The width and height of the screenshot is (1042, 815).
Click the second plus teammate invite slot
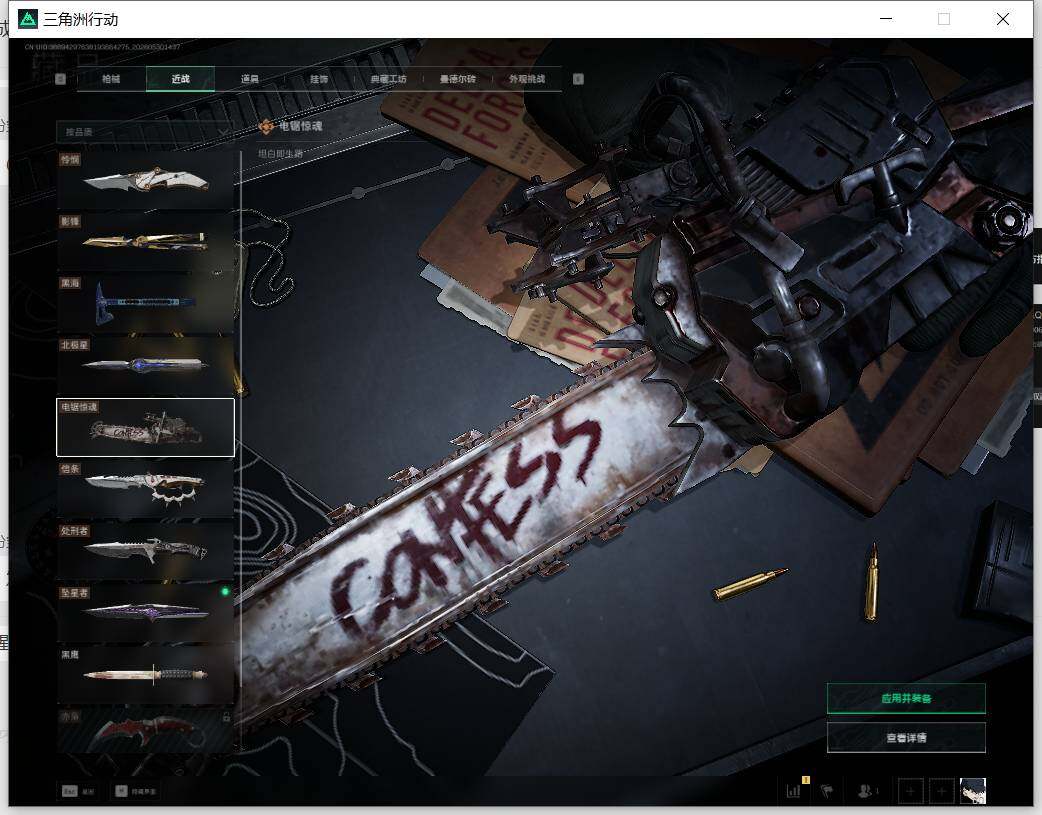(x=941, y=791)
